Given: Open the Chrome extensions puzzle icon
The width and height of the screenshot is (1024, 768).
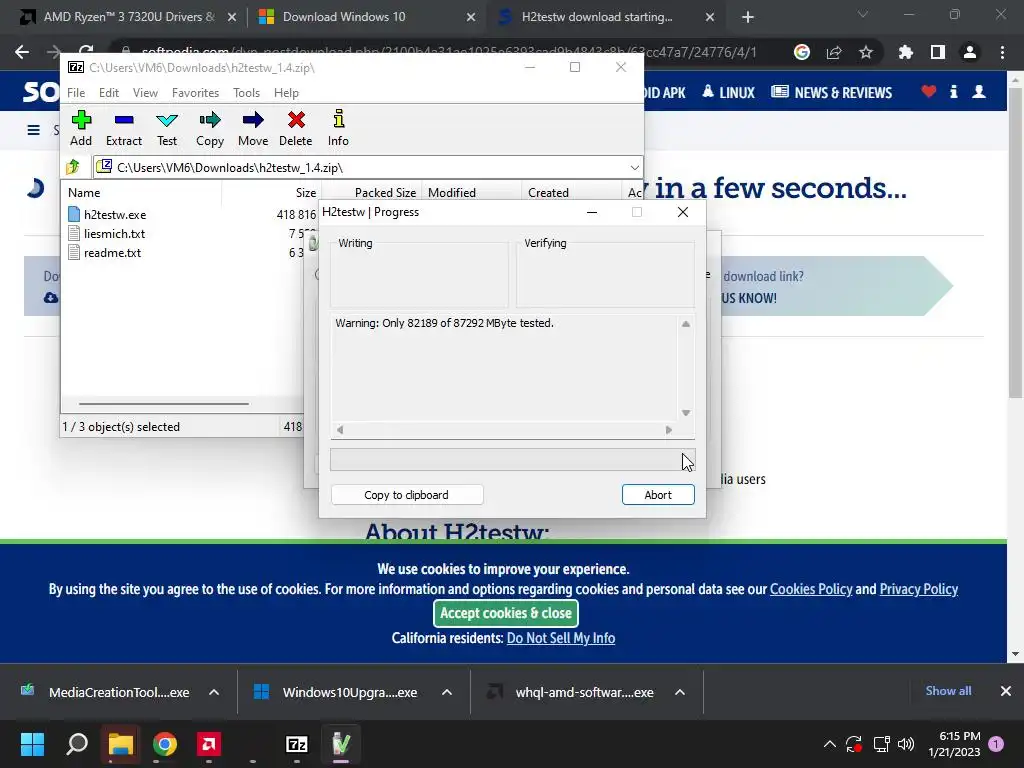Looking at the screenshot, I should click(x=906, y=52).
